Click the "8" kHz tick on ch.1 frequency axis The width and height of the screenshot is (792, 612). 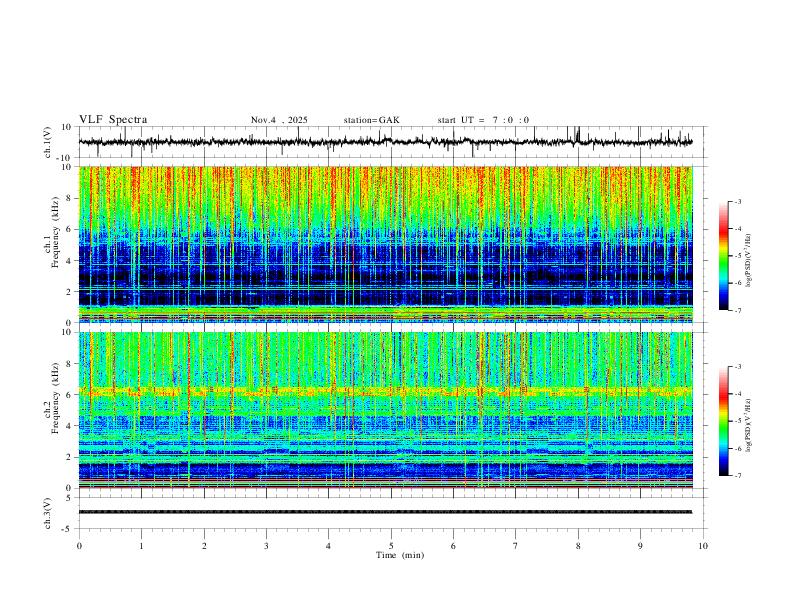(x=69, y=198)
